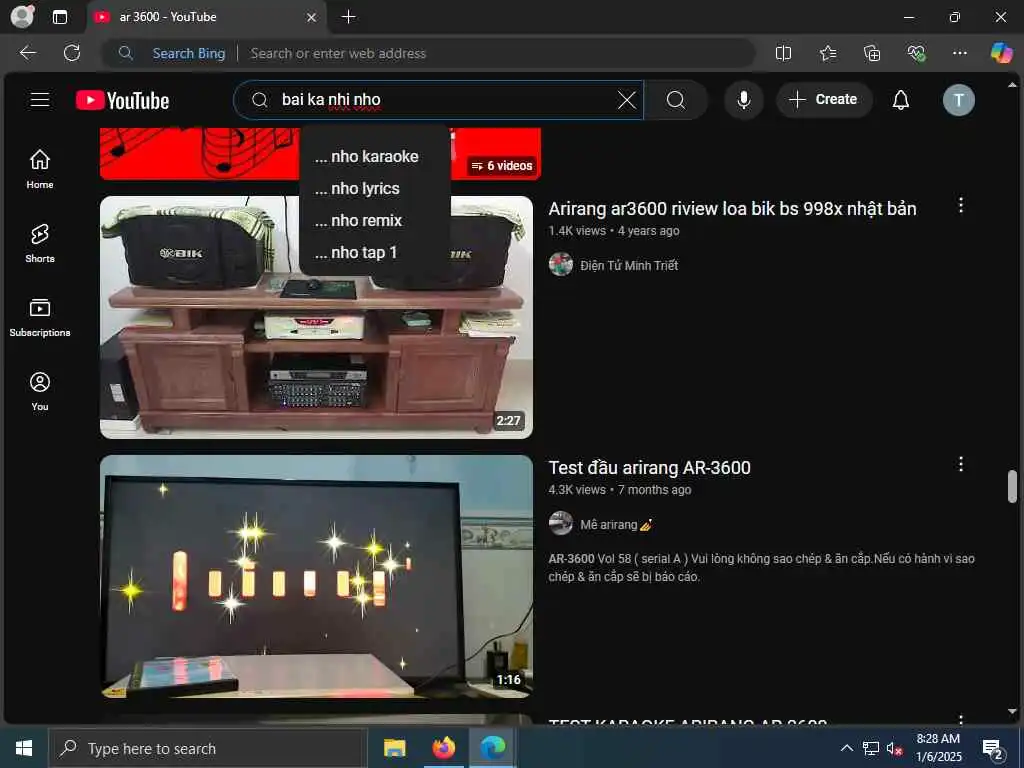
Task: Click the page vertical scrollbar thumb
Action: tap(1012, 487)
